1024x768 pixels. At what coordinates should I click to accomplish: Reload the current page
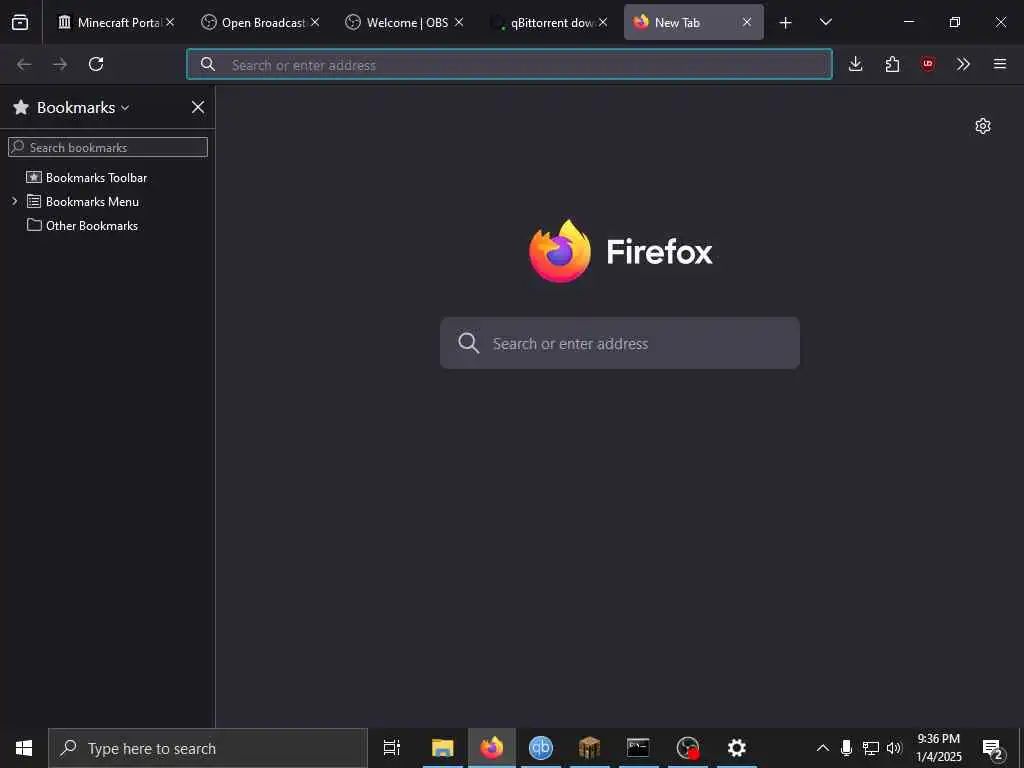coord(96,64)
